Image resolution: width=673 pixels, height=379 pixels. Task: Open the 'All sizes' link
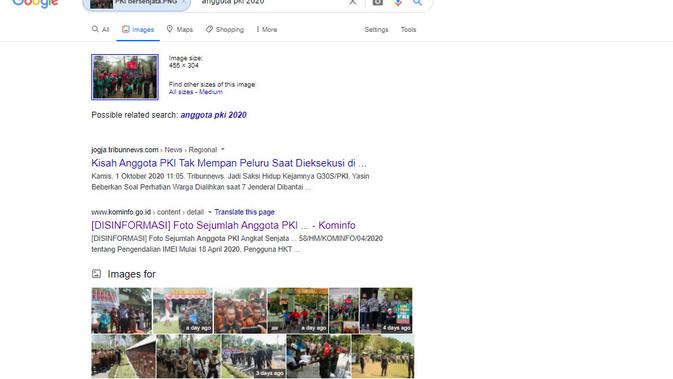pos(181,92)
